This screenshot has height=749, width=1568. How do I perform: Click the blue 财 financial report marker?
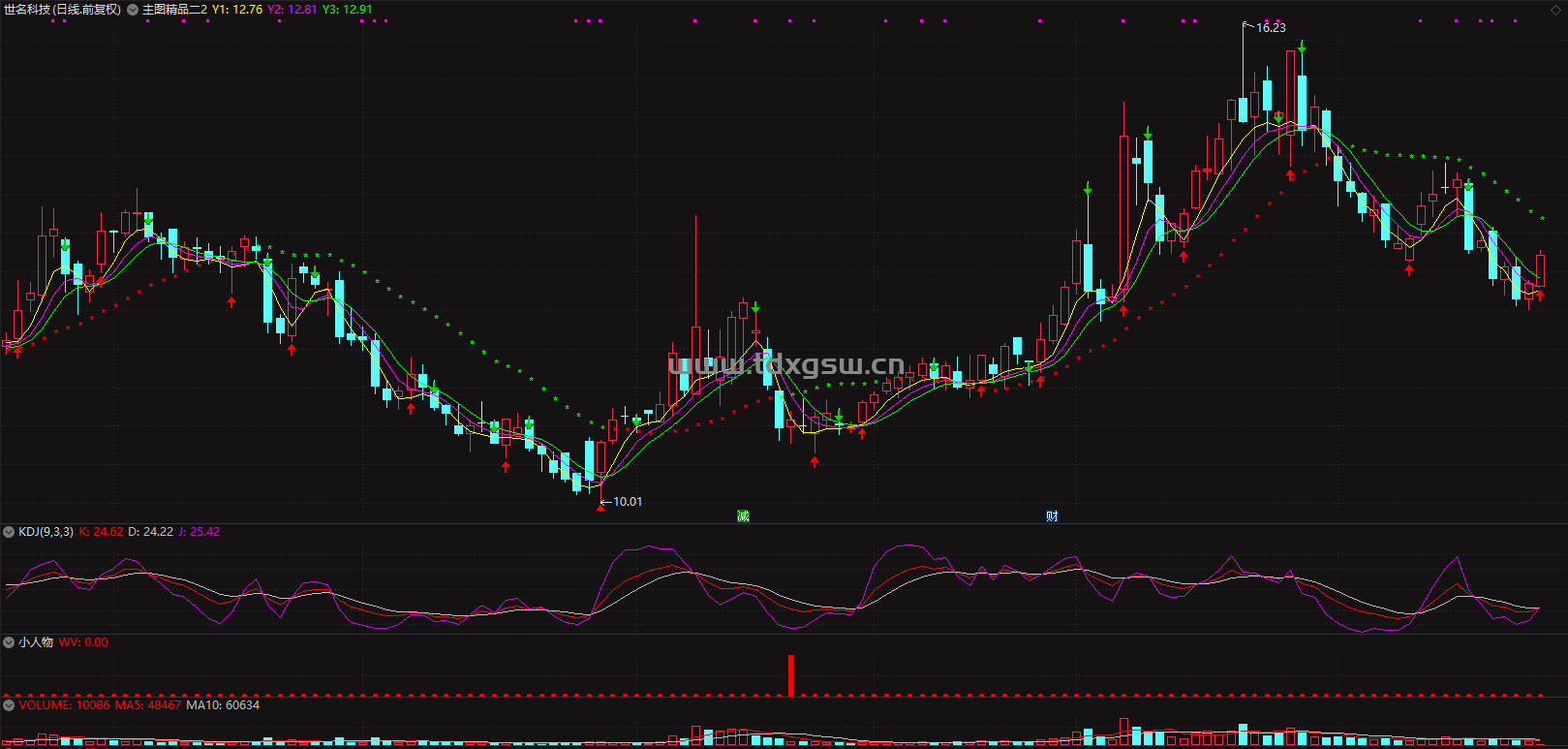click(1052, 515)
